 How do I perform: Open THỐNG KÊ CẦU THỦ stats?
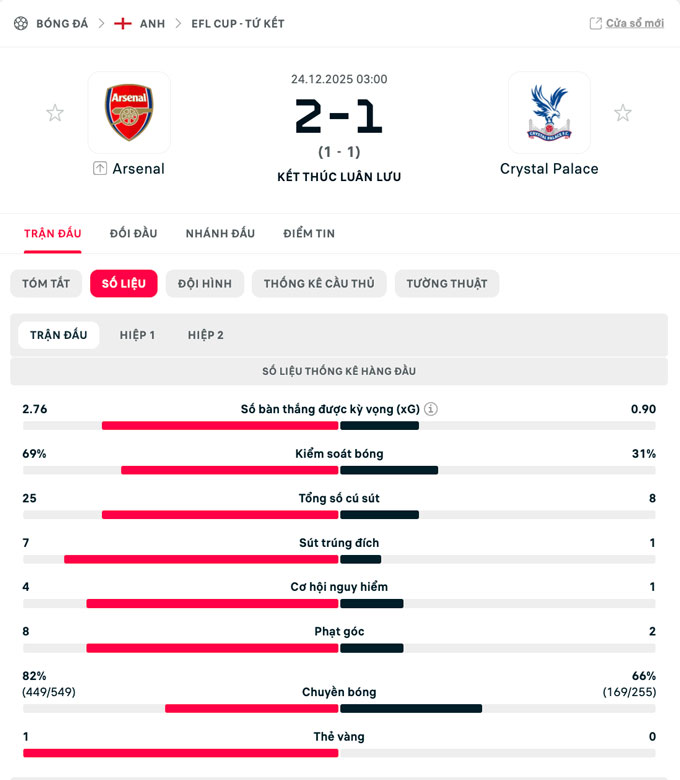point(319,284)
